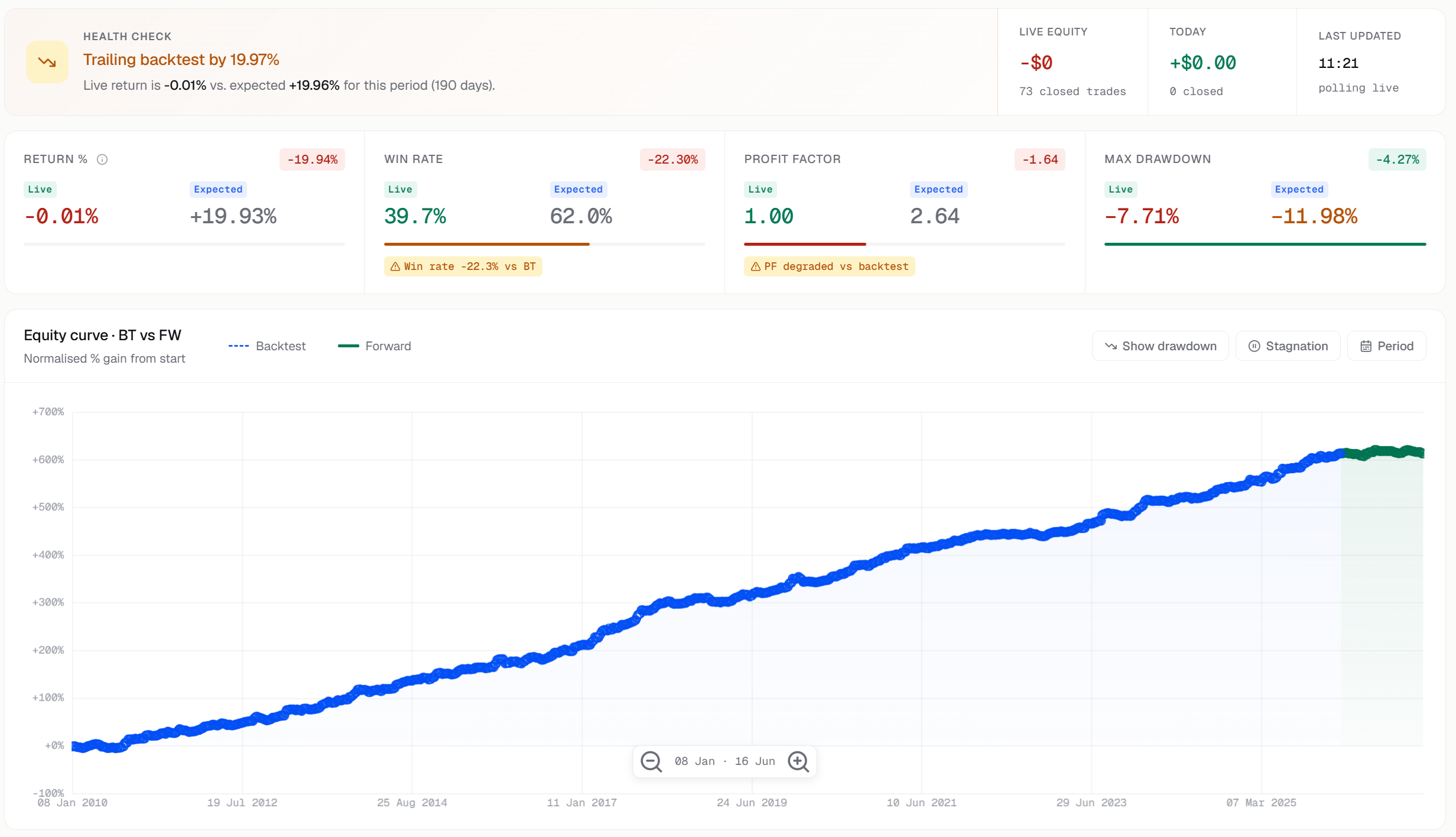This screenshot has width=1456, height=837.
Task: Click the PF degraded vs backtest warning
Action: [x=830, y=266]
